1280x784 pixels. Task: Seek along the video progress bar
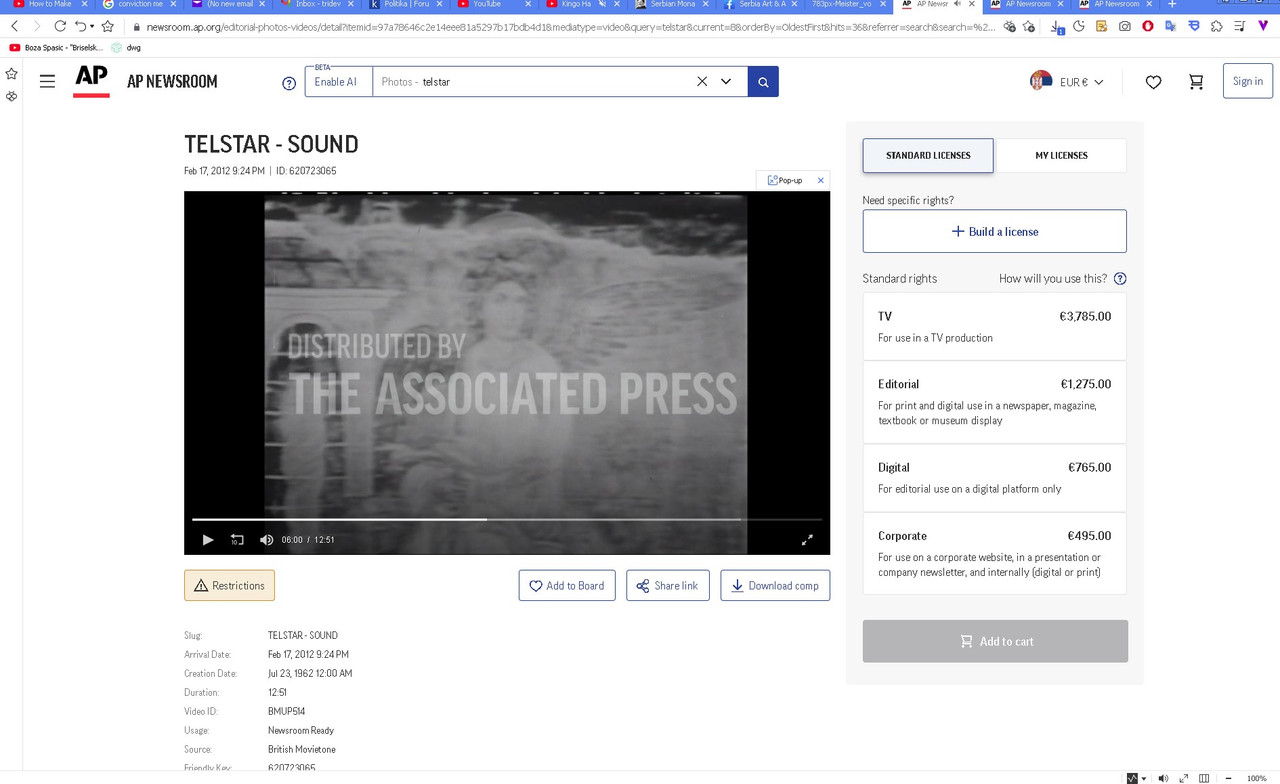coord(507,519)
